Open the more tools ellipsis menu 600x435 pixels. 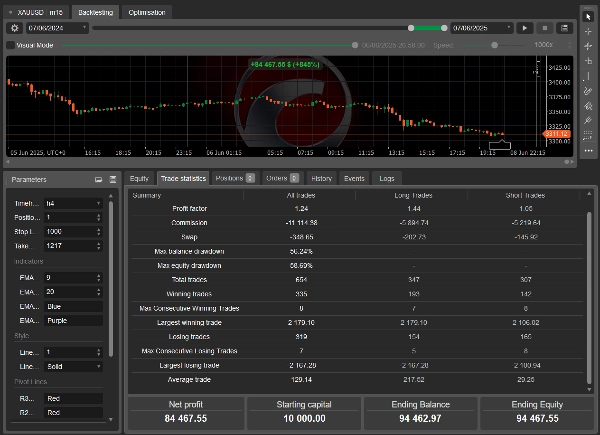click(589, 150)
